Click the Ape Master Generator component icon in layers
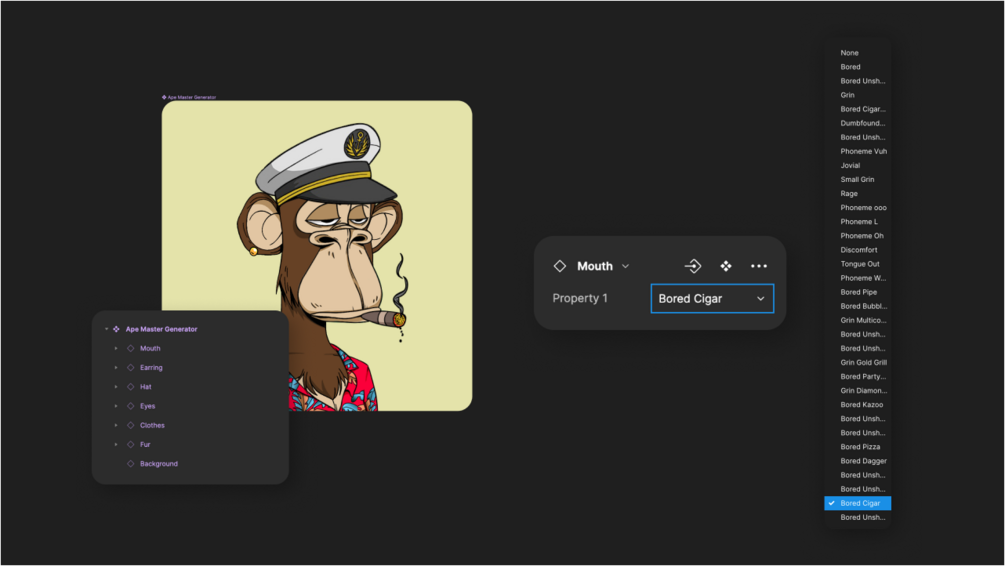This screenshot has width=1005, height=566. pos(116,329)
